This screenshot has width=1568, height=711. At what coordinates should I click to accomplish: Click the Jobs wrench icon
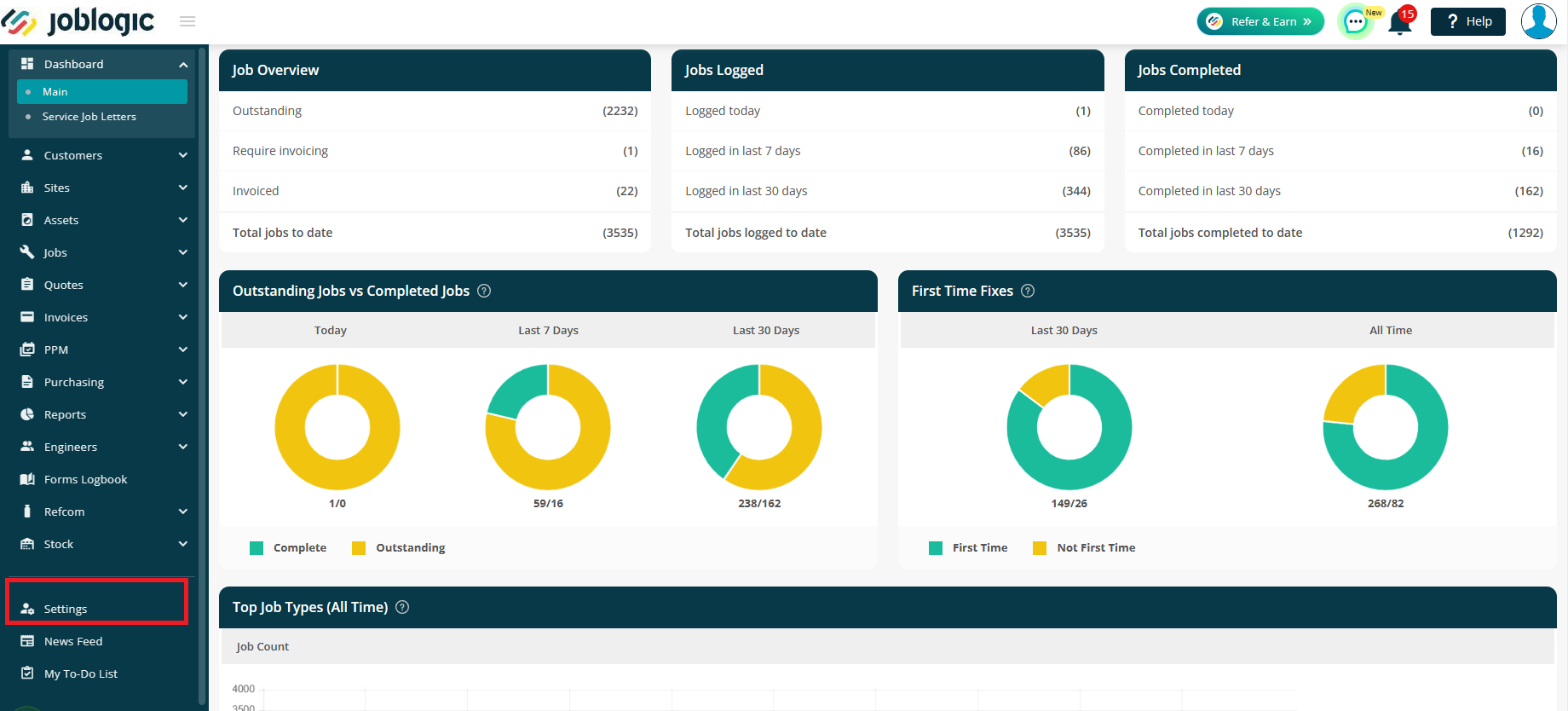pyautogui.click(x=27, y=252)
